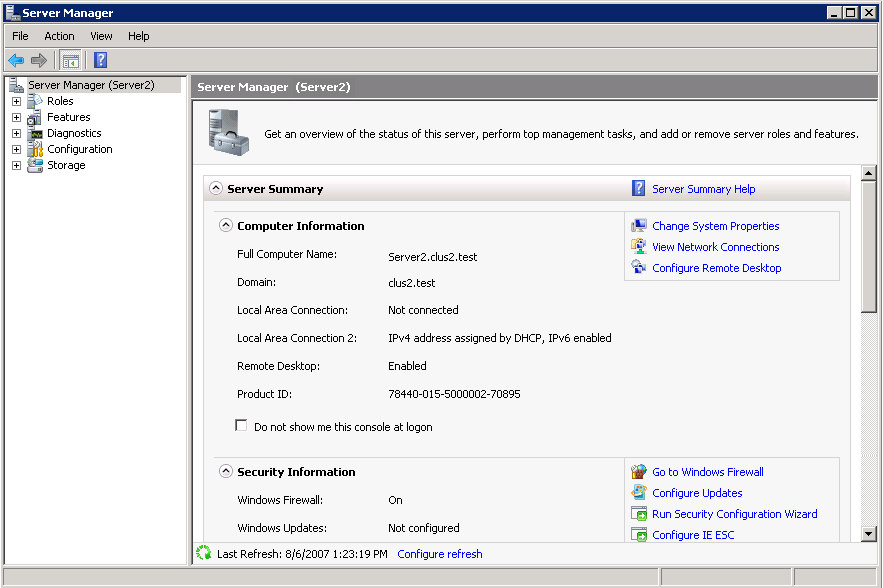This screenshot has height=588, width=883.
Task: Check 'Do not show me this console at logon'
Action: (241, 425)
